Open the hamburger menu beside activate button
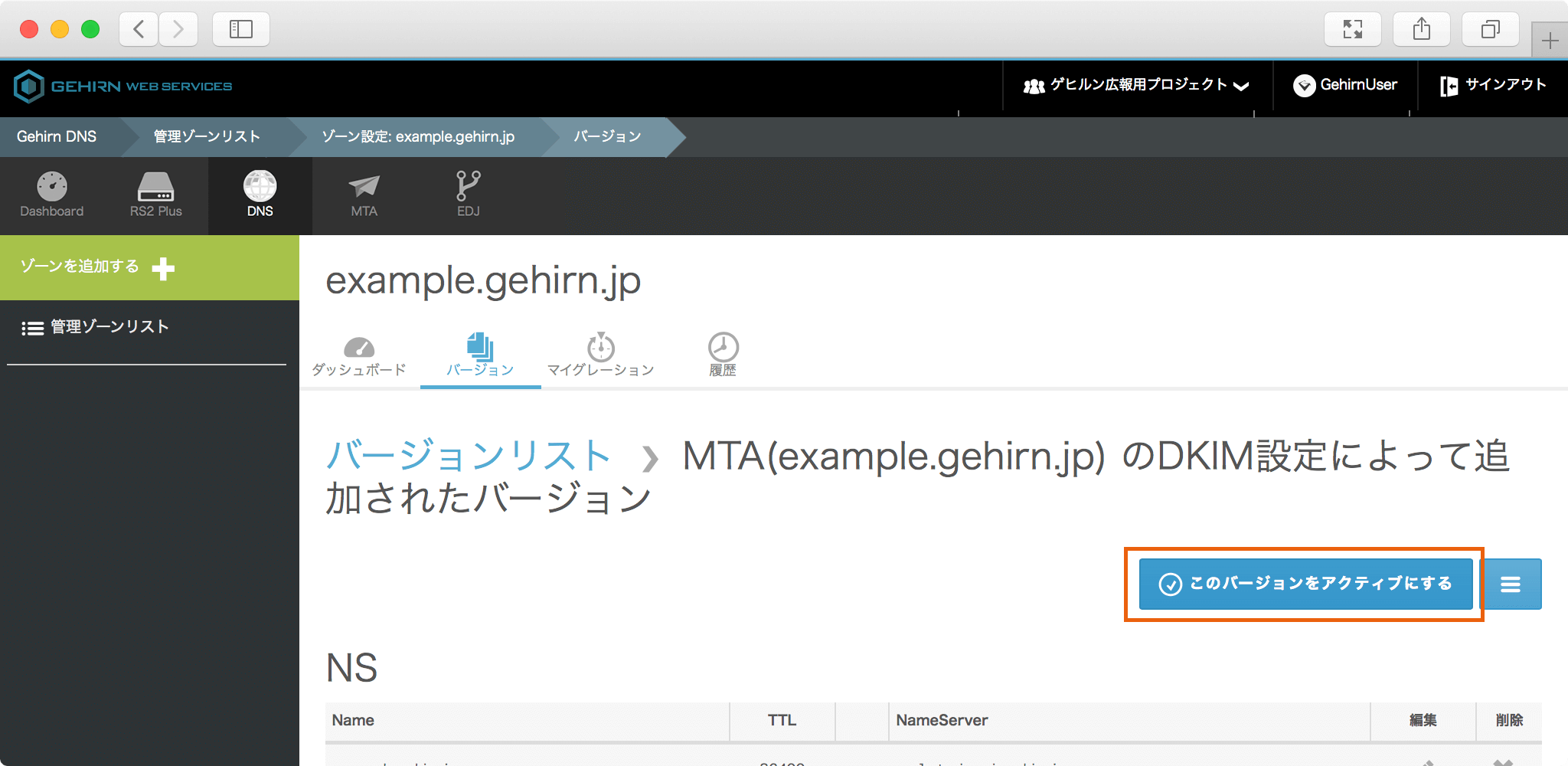Viewport: 1568px width, 766px height. coord(1510,584)
